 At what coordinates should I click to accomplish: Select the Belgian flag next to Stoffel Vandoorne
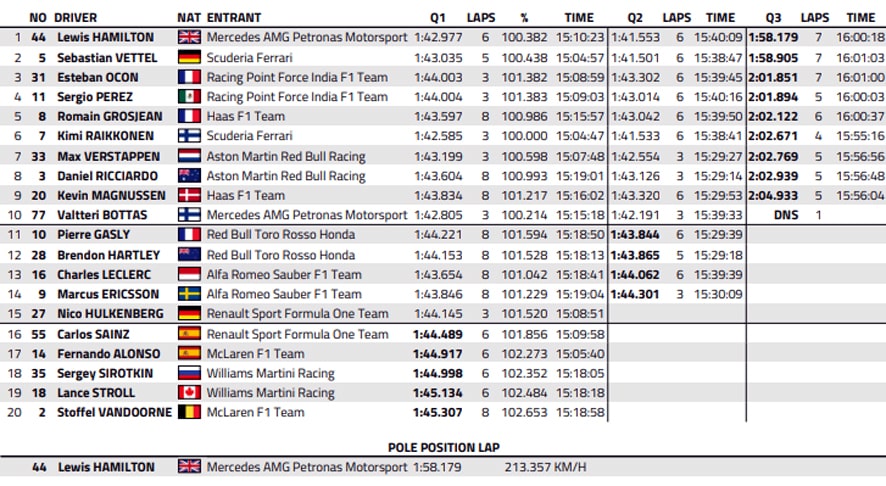coord(189,412)
